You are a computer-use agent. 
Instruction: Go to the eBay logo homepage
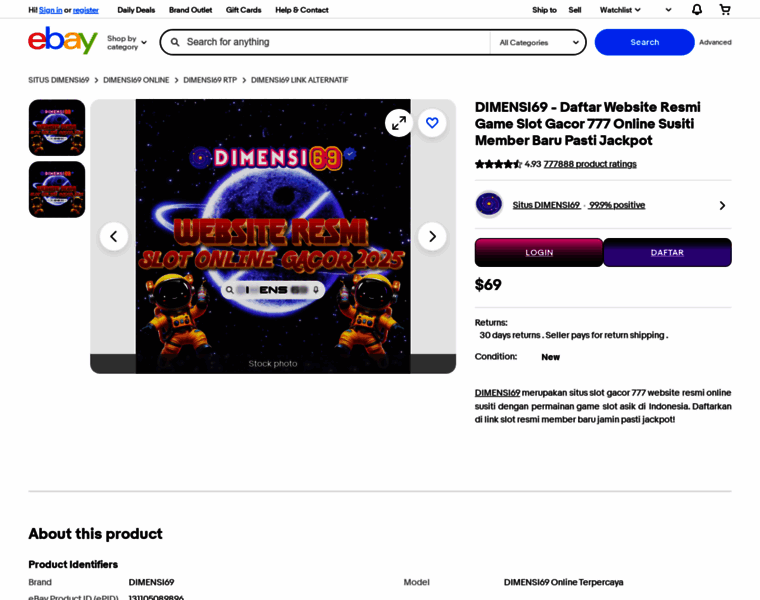coord(63,41)
